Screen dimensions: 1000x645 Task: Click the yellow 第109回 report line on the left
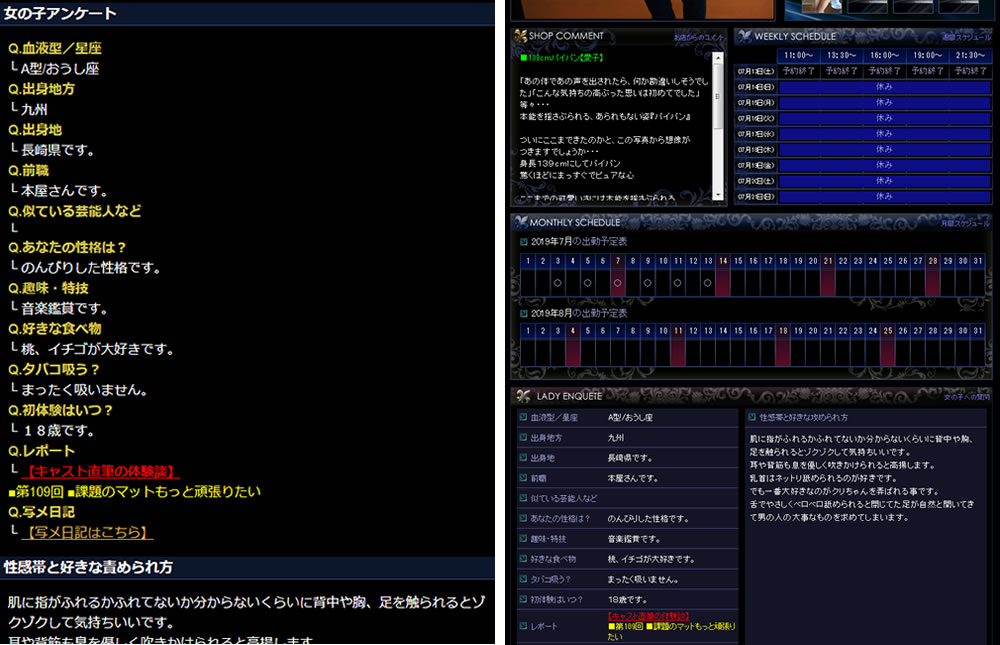coord(134,492)
